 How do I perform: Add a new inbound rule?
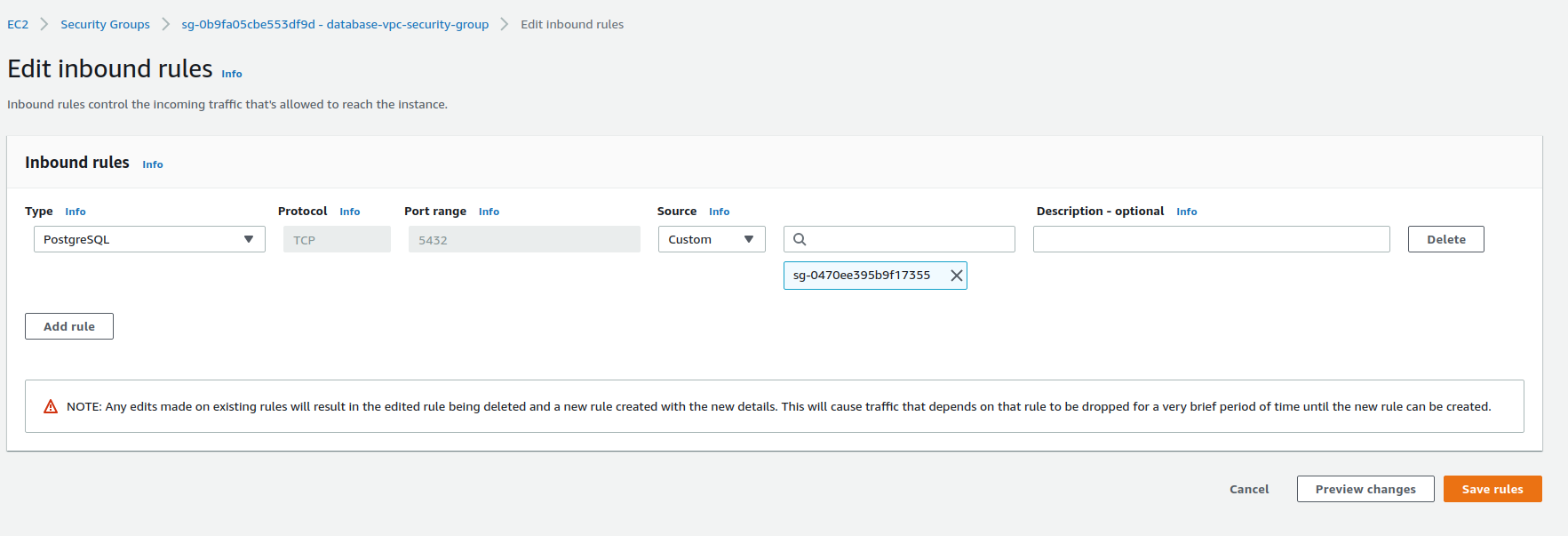[69, 326]
